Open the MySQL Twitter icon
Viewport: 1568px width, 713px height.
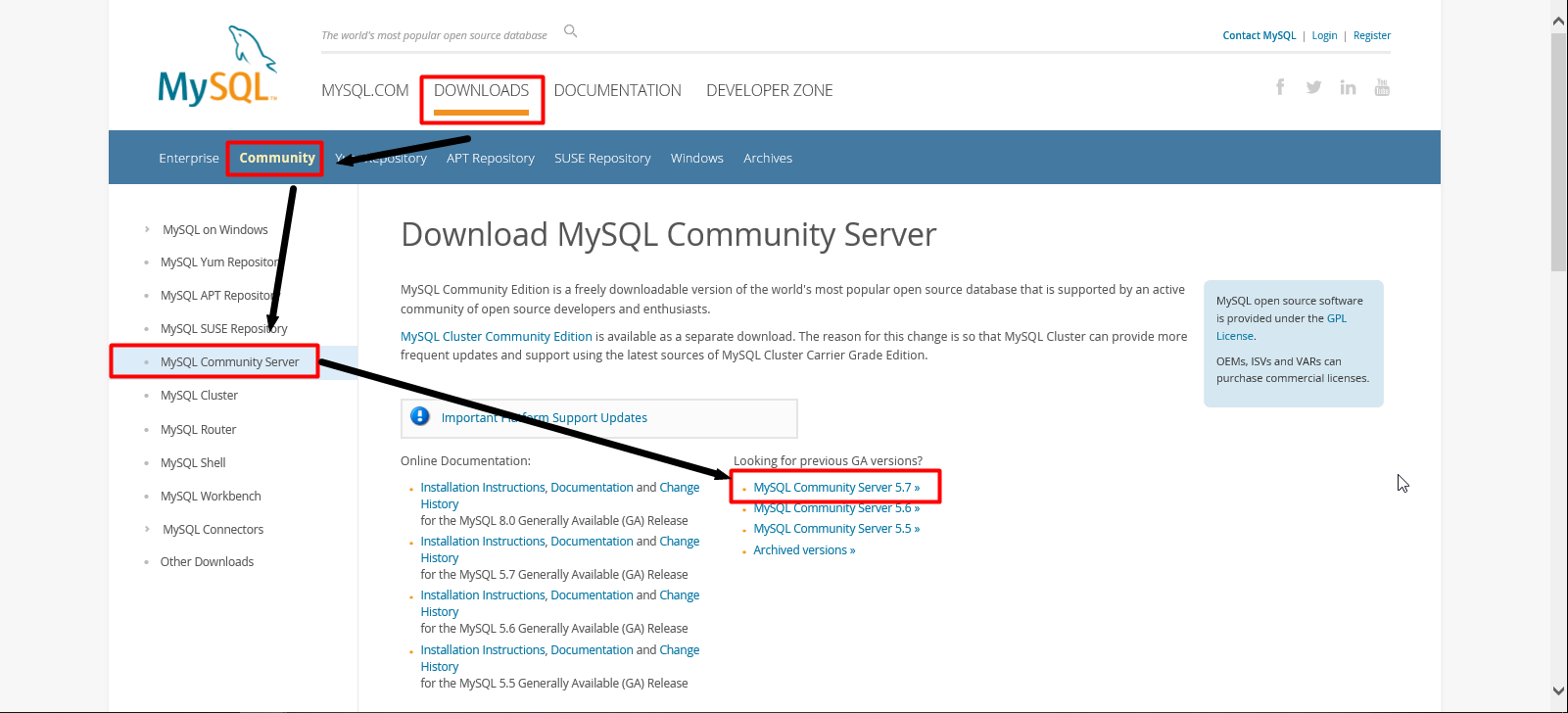tap(1313, 87)
